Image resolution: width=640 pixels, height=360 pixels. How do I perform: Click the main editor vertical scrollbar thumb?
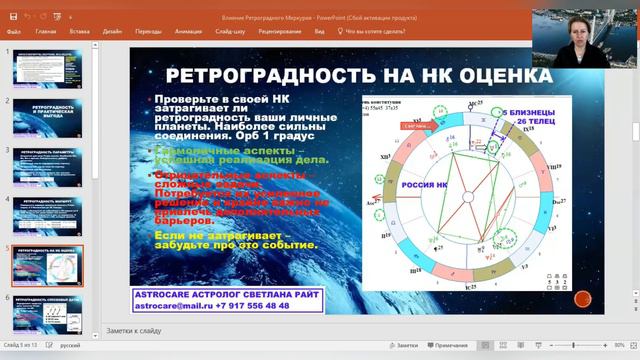point(636,131)
